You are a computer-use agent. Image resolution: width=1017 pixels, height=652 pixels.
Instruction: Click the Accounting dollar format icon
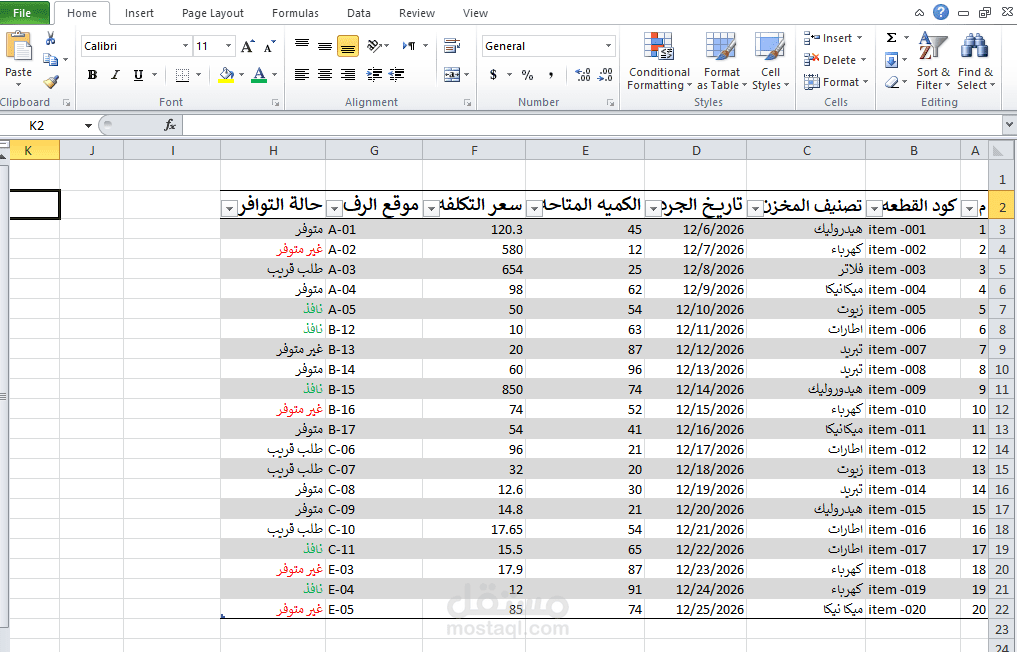tap(494, 75)
